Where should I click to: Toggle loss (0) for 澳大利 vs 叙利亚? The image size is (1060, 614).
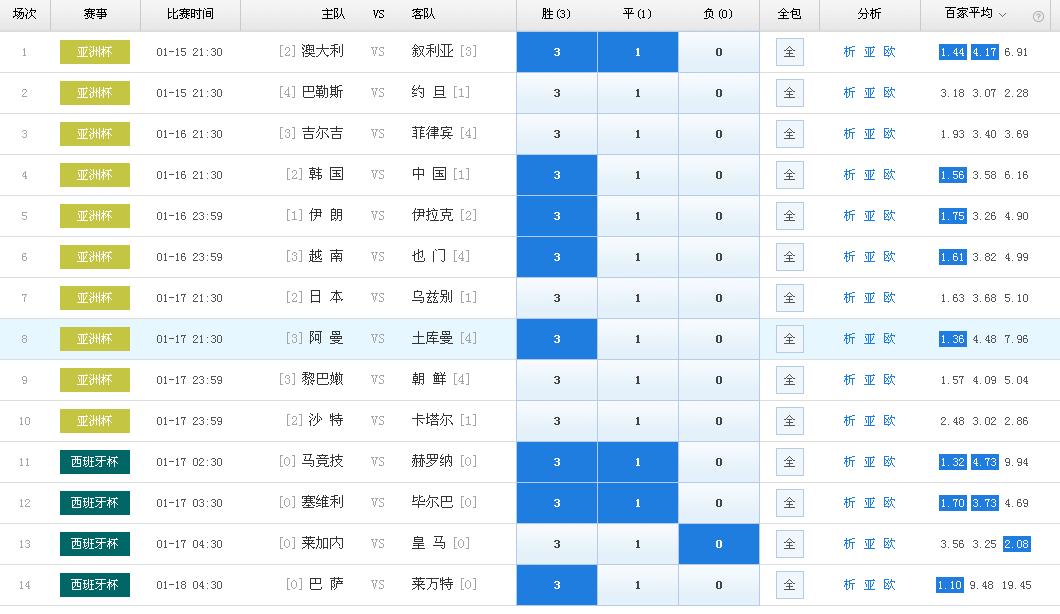coord(719,52)
